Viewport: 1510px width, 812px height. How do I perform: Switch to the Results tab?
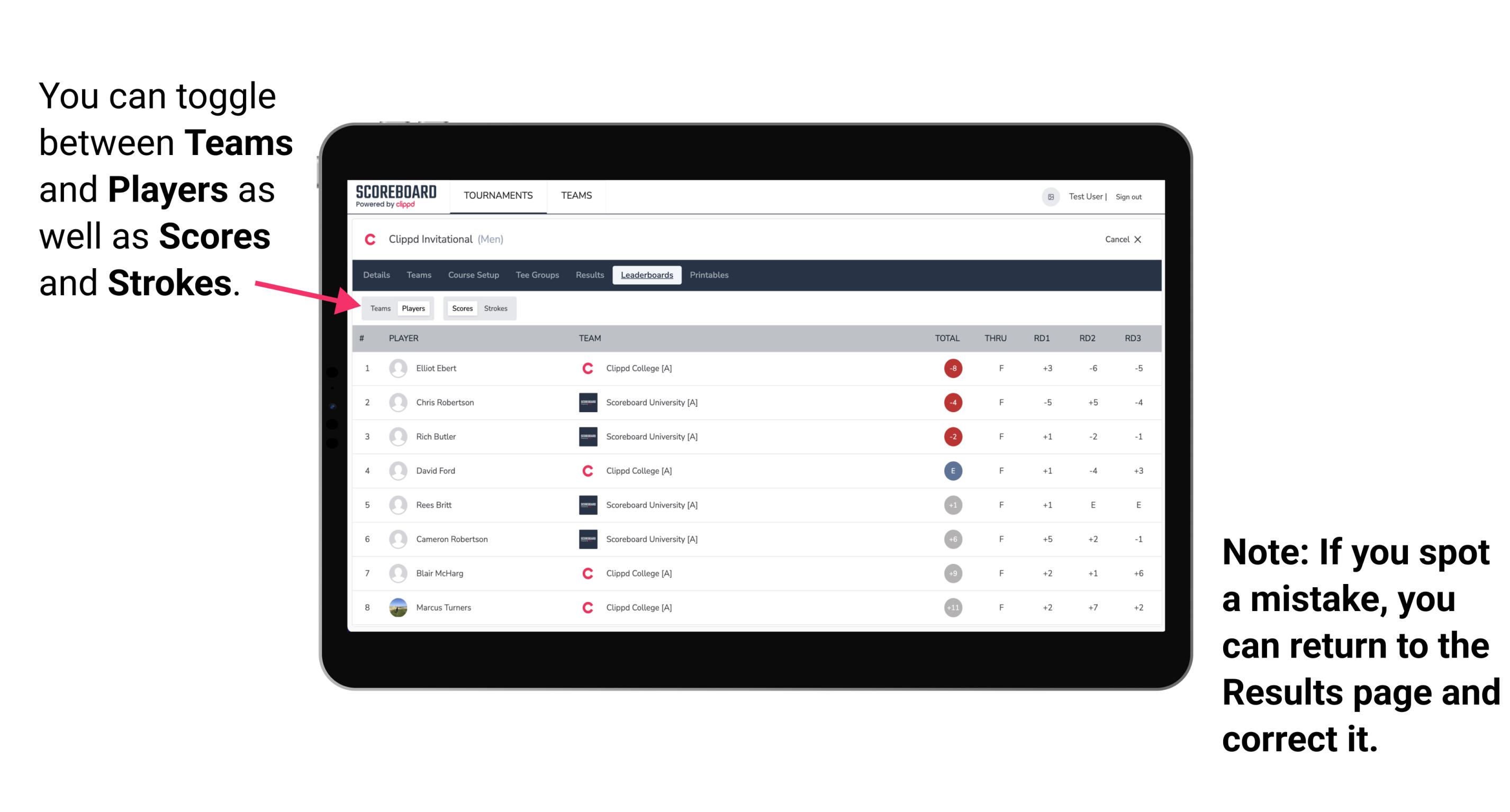pyautogui.click(x=589, y=274)
